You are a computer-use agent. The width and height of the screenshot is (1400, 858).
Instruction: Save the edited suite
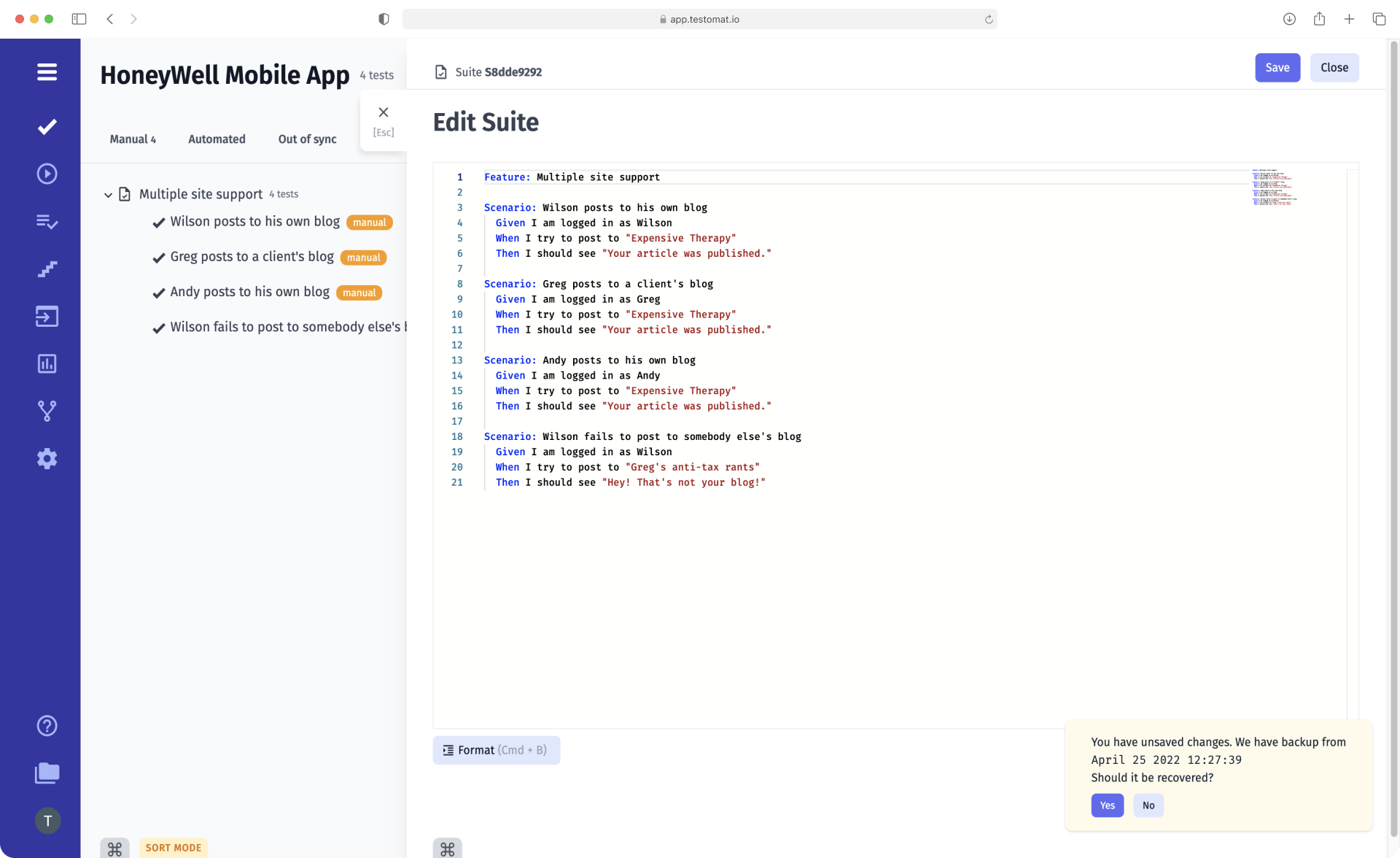(x=1277, y=67)
